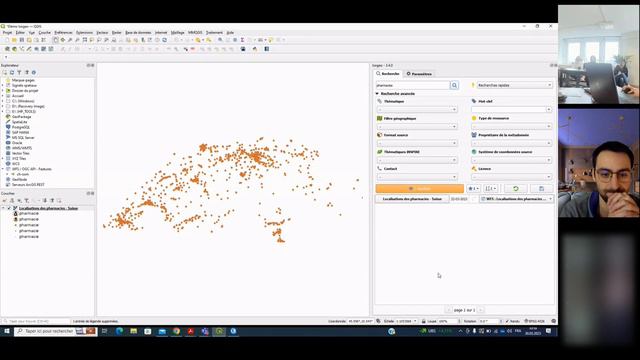Open the Couche menu
The height and width of the screenshot is (360, 640).
44,33
